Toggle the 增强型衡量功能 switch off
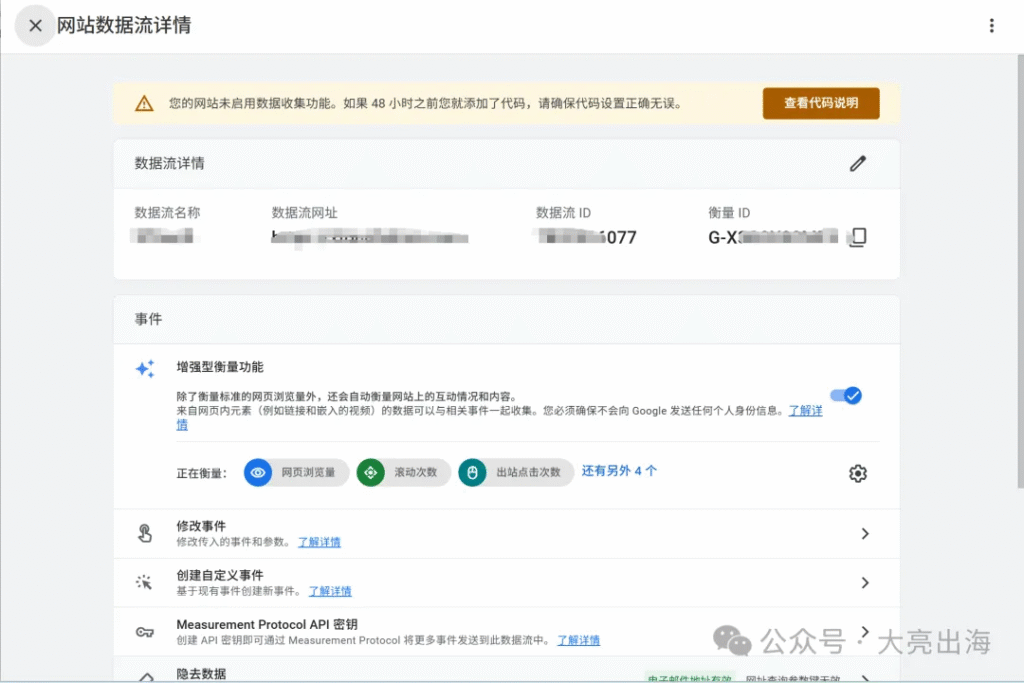 point(846,396)
